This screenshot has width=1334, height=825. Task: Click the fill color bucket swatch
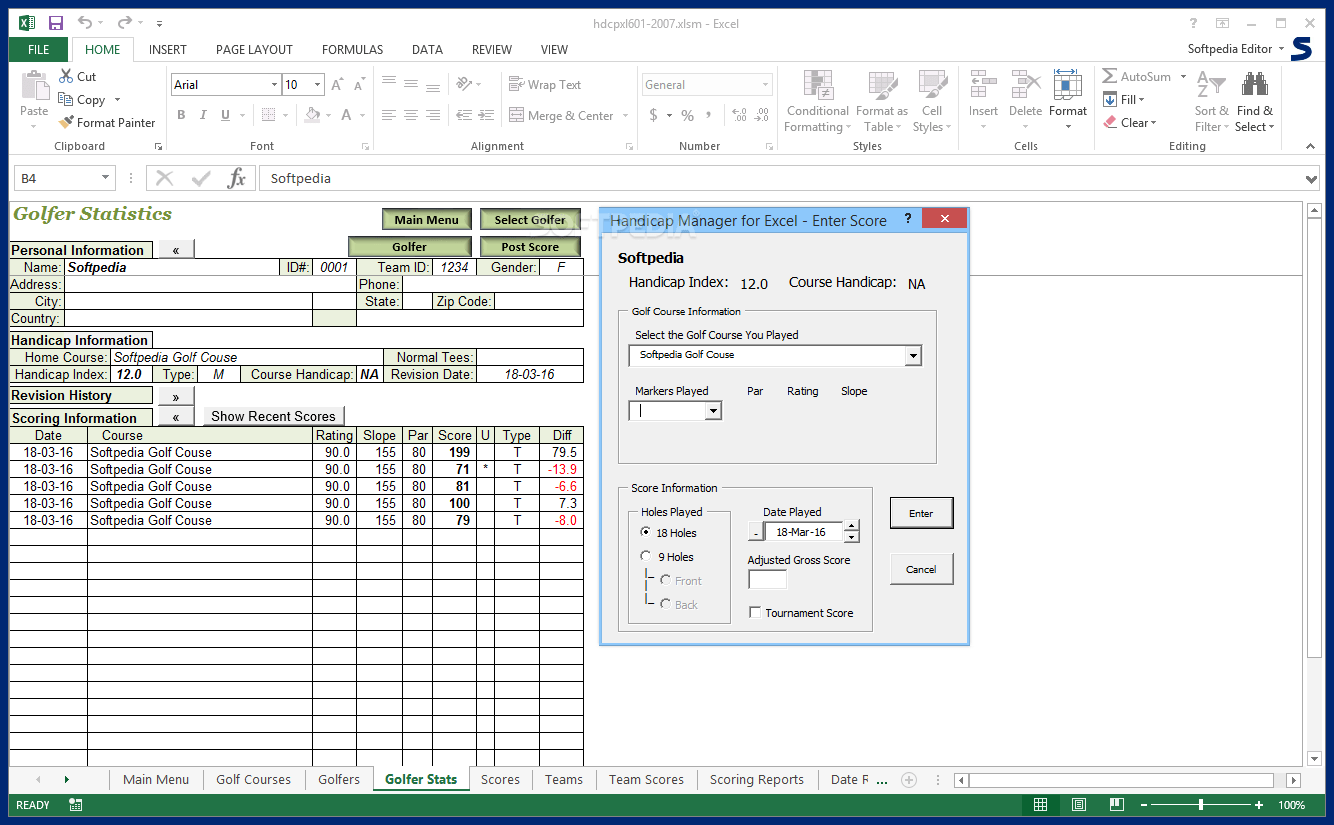tap(312, 115)
